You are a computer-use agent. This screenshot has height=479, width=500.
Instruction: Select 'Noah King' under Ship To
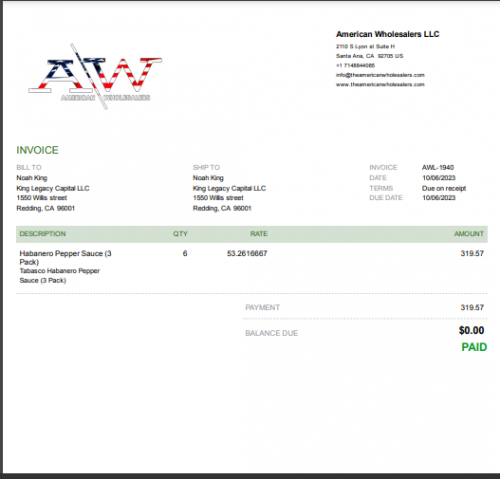click(208, 178)
